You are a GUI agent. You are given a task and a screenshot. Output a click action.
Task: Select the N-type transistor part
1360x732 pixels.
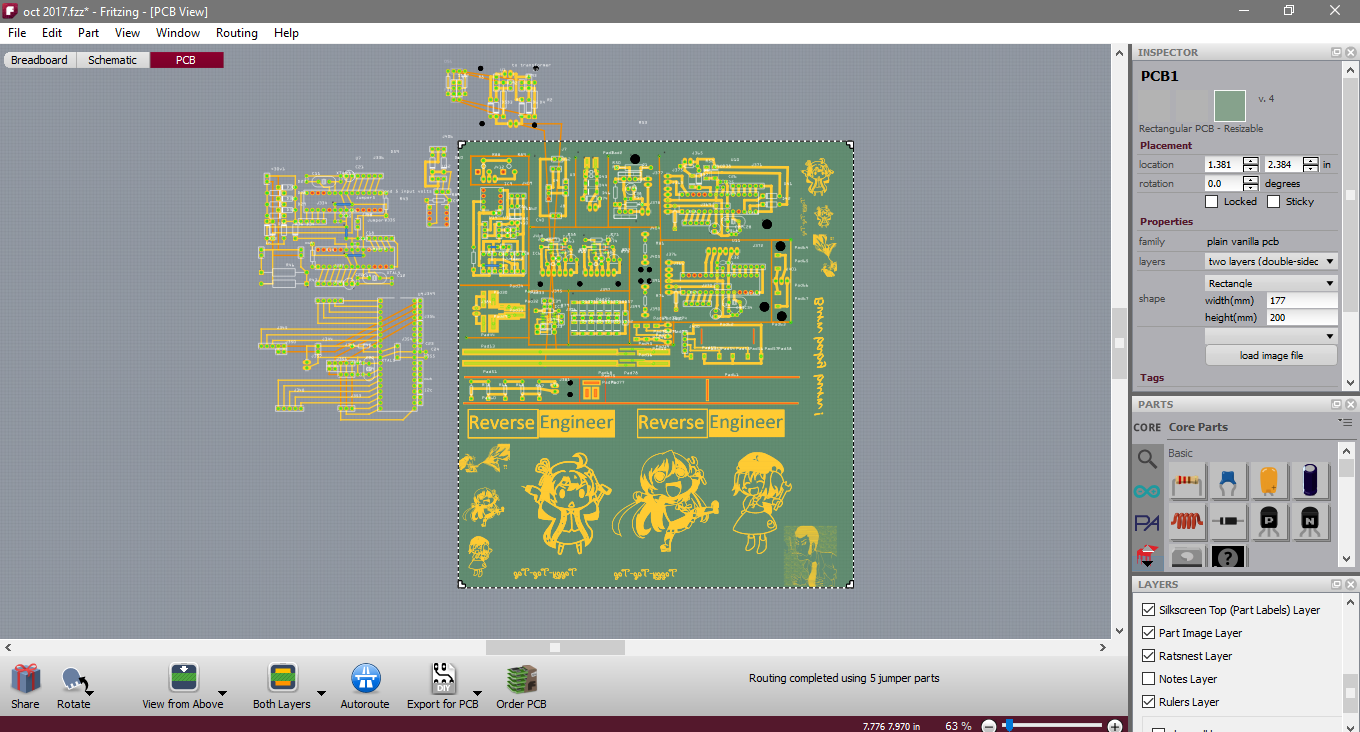pos(1310,522)
